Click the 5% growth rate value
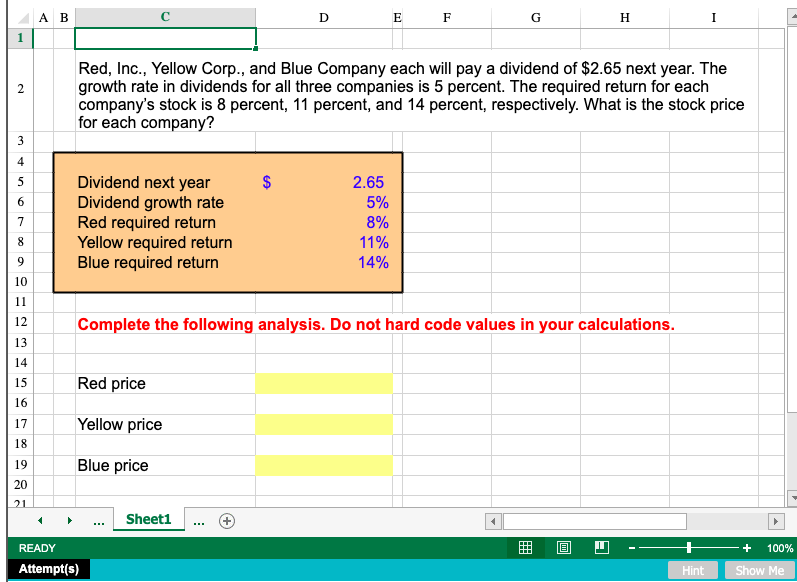The height and width of the screenshot is (582, 797). click(x=378, y=202)
